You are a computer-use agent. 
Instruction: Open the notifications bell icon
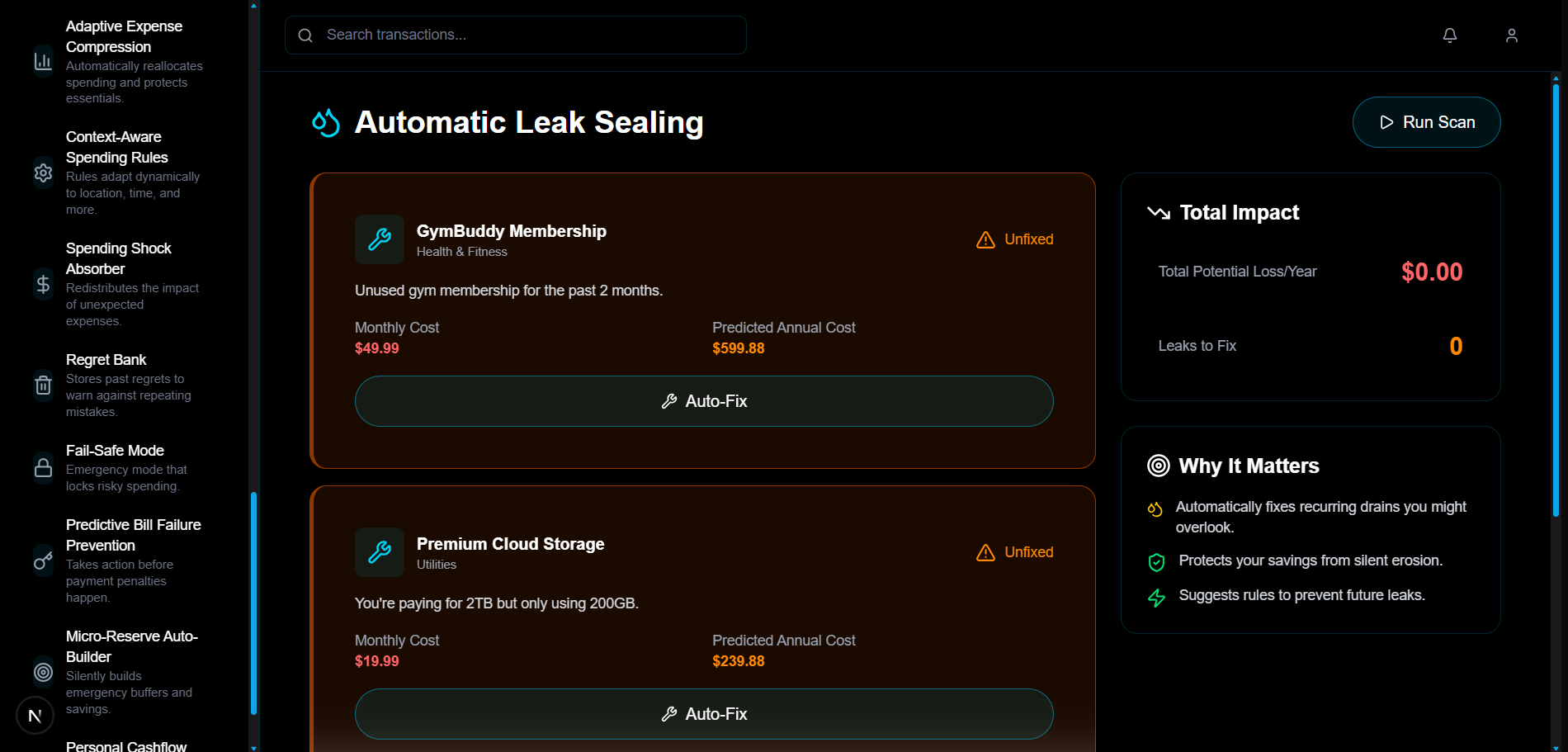(x=1450, y=35)
